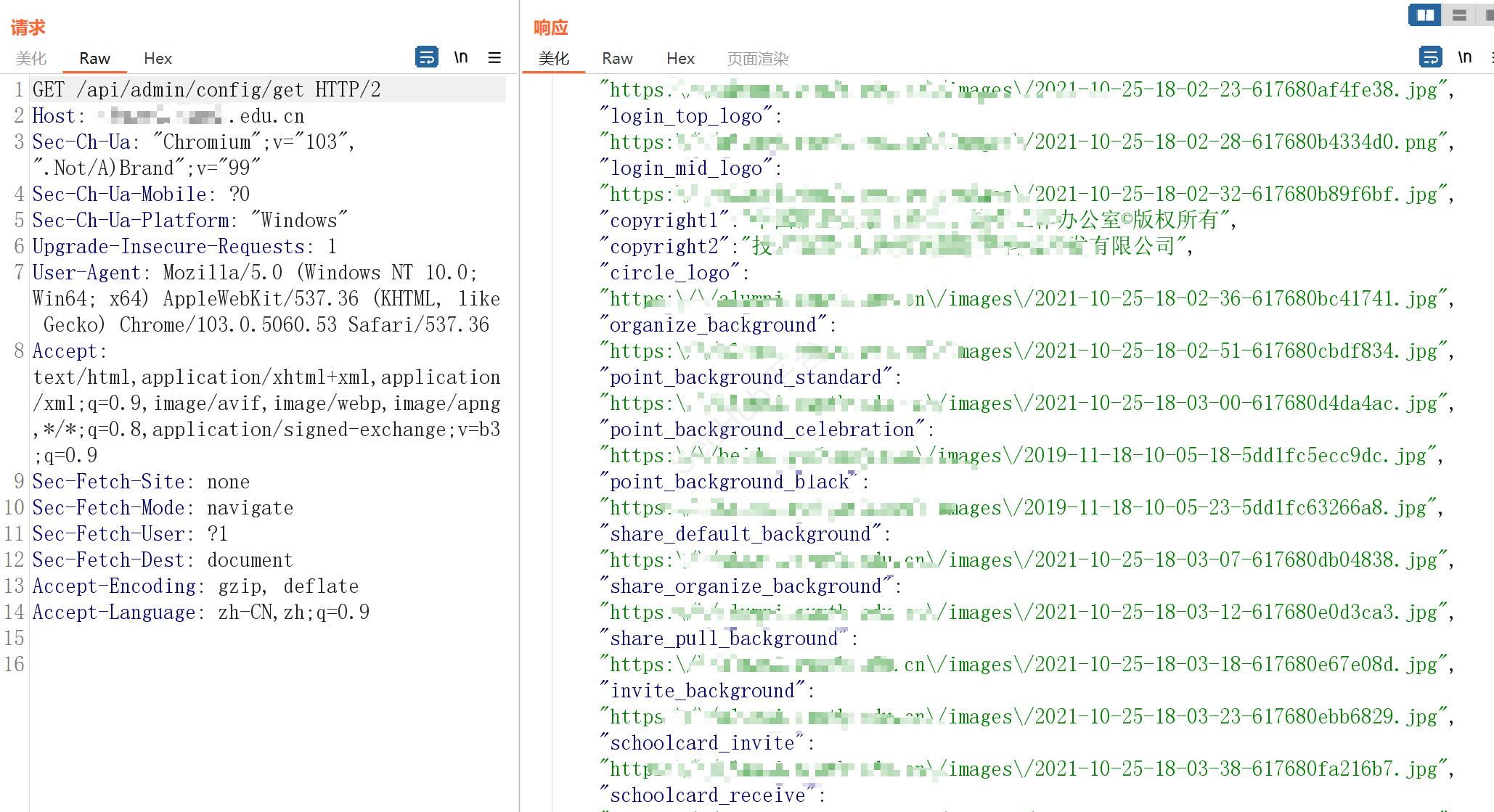Screen dimensions: 1494x812
Task: Select the 美化 tab in the response panel
Action: 553,59
